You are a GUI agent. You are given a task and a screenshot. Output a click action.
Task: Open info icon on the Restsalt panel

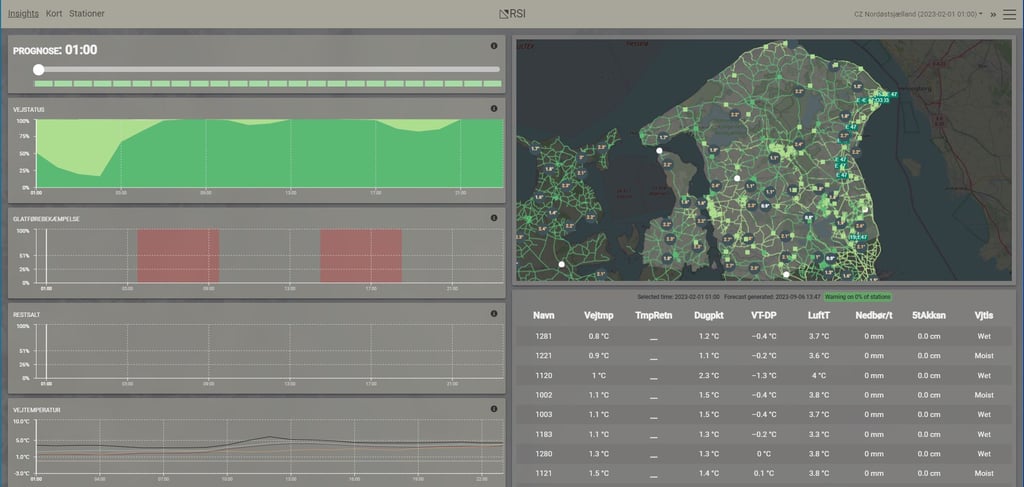coord(494,313)
